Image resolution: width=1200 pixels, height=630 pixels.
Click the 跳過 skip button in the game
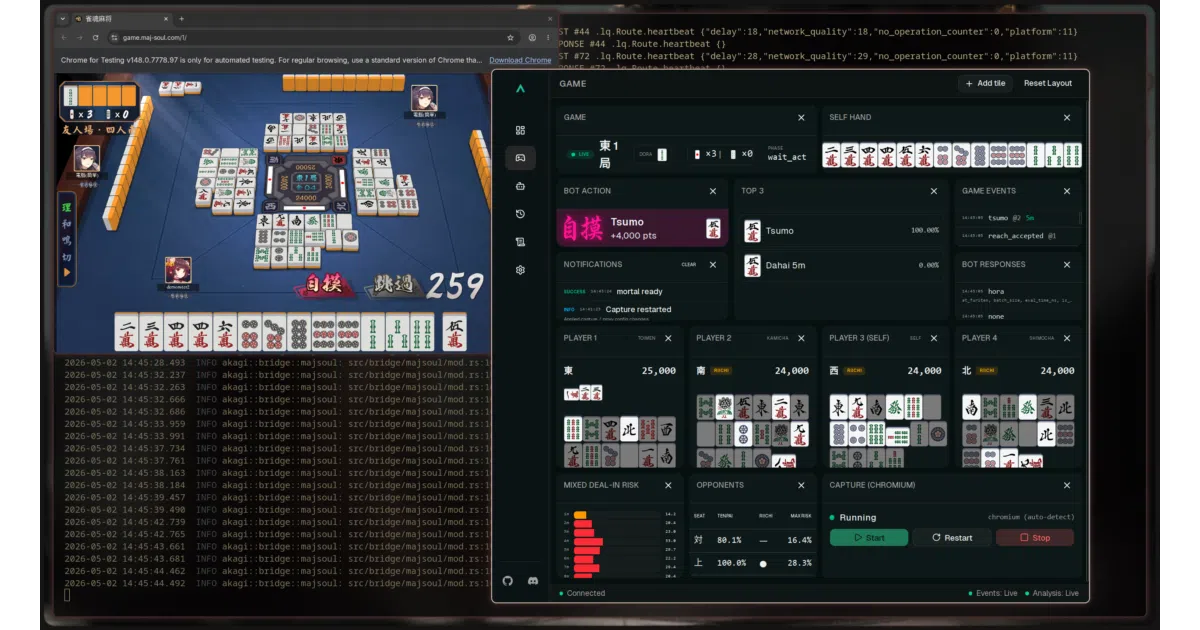397,286
